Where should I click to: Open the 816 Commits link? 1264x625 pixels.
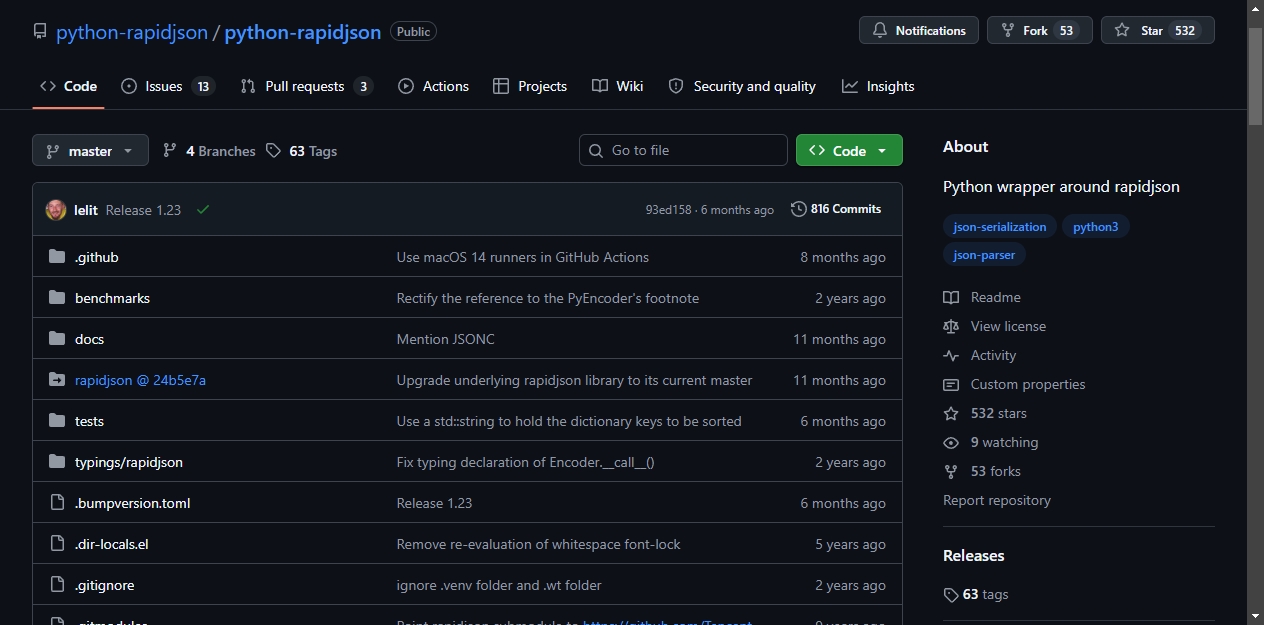836,209
